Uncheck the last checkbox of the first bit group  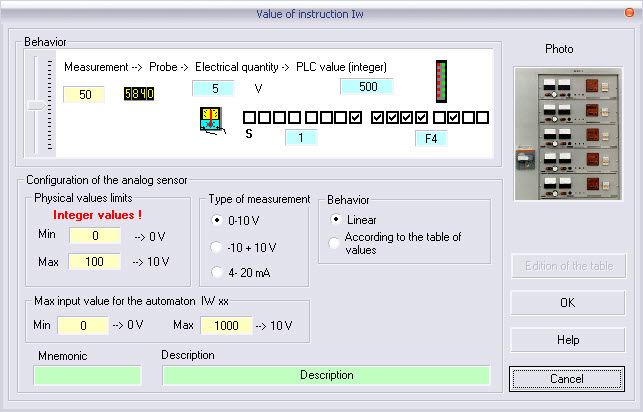click(x=356, y=118)
